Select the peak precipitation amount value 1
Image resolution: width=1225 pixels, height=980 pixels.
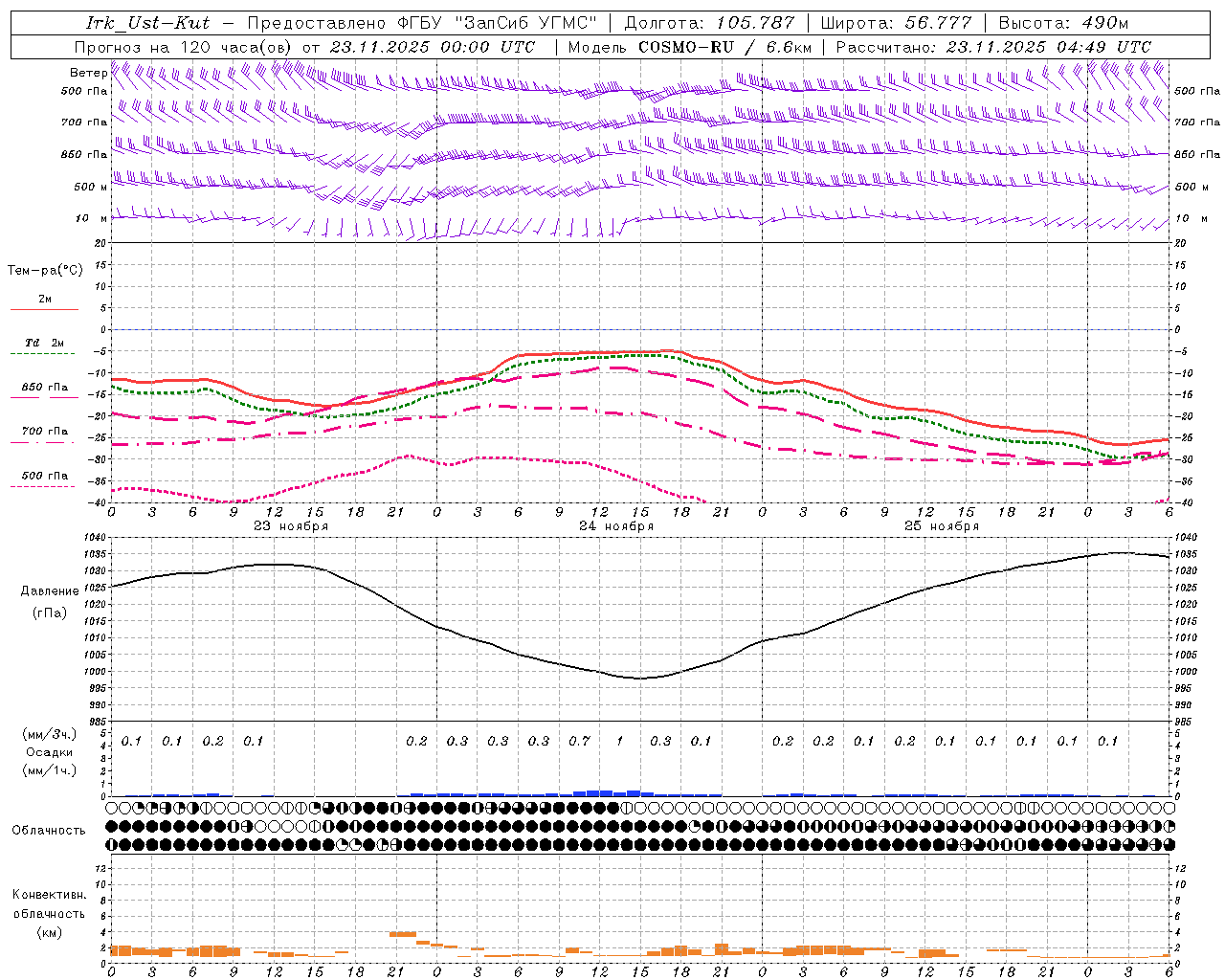pyautogui.click(x=619, y=741)
